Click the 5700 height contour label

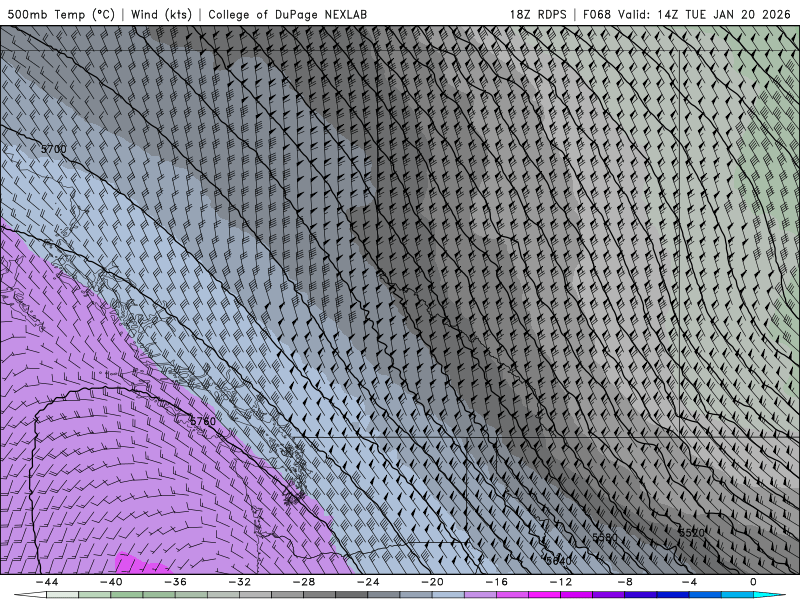click(x=54, y=149)
